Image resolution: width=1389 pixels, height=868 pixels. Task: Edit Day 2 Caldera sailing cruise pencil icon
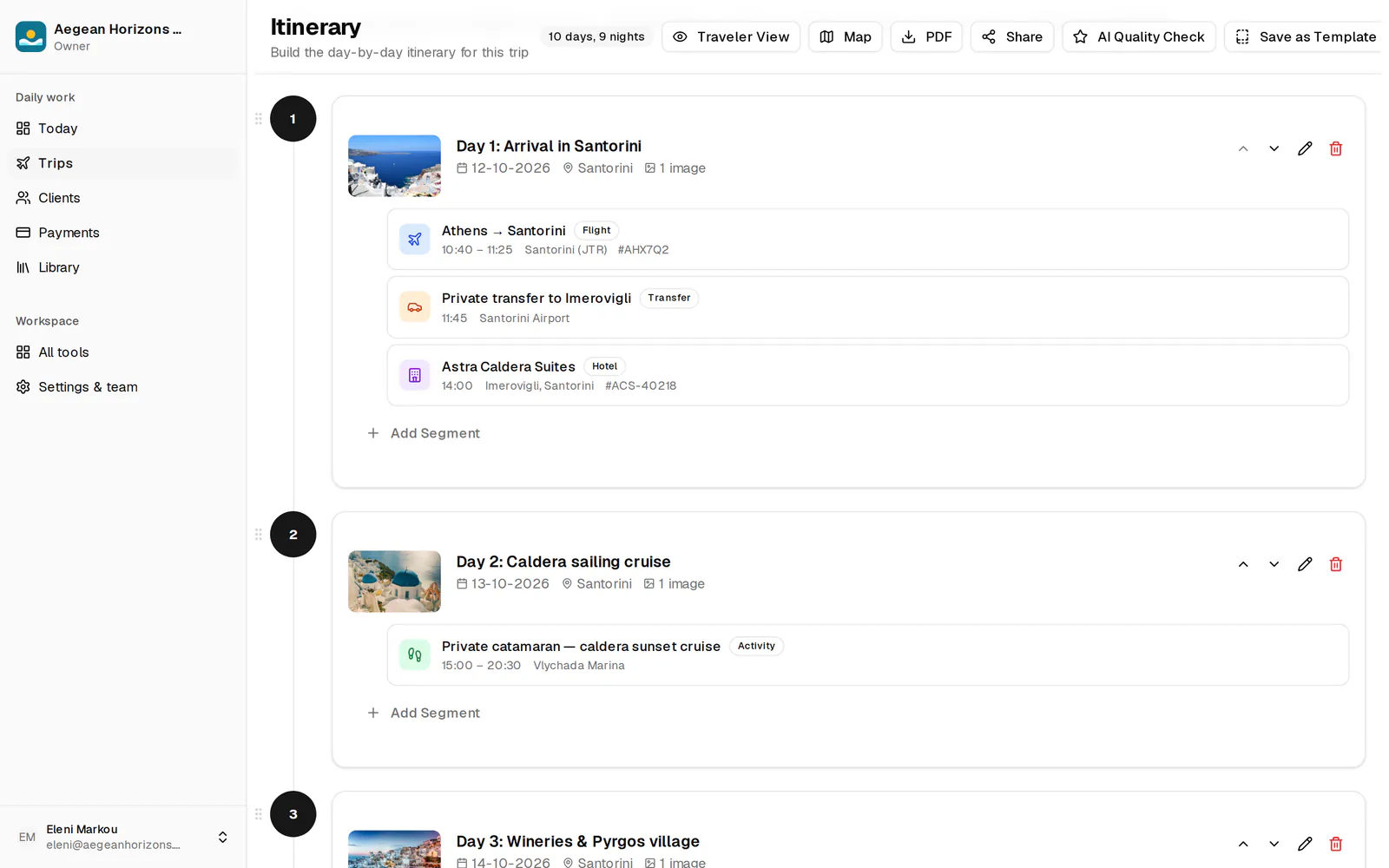point(1305,564)
